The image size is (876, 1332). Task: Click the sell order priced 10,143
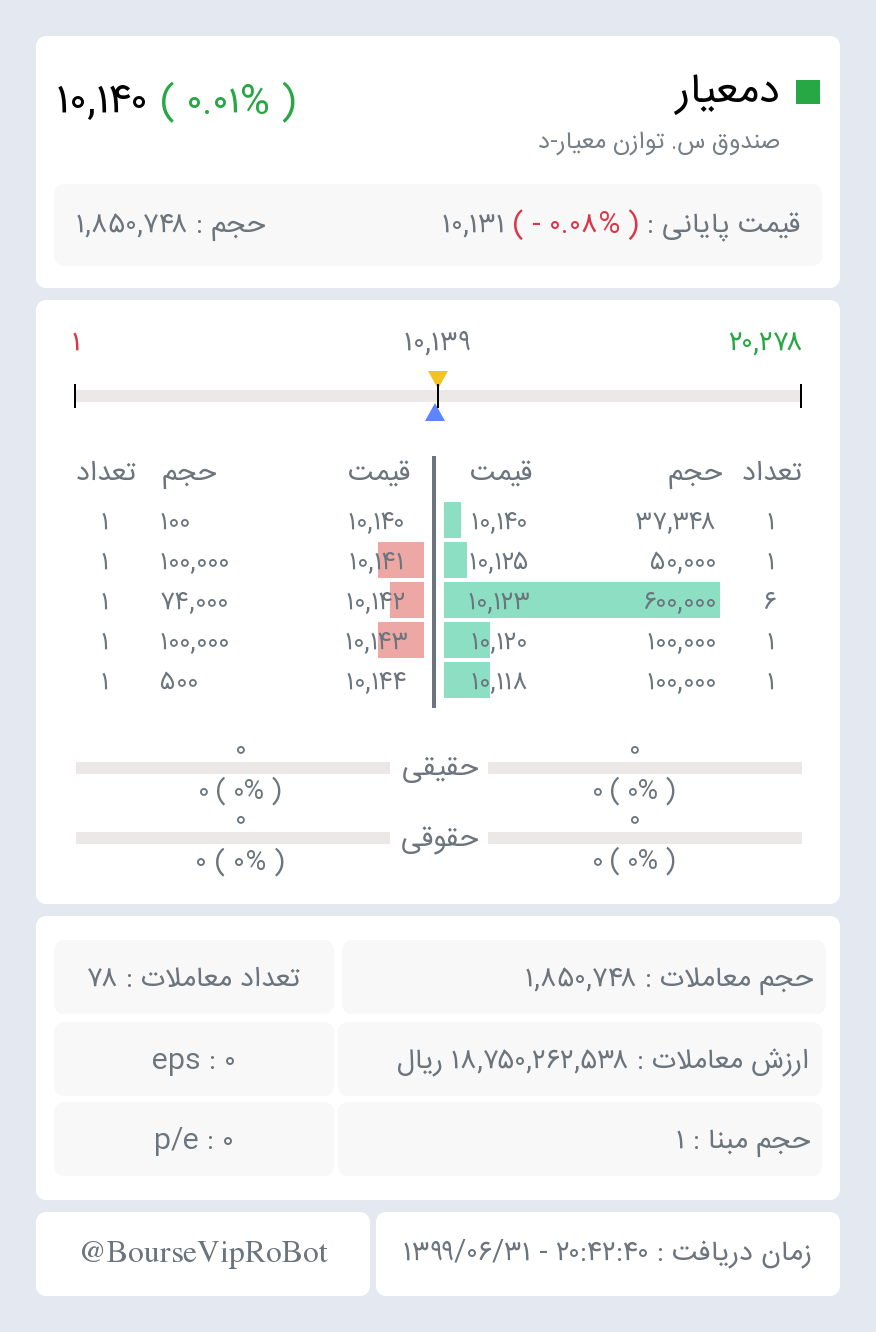click(x=251, y=641)
